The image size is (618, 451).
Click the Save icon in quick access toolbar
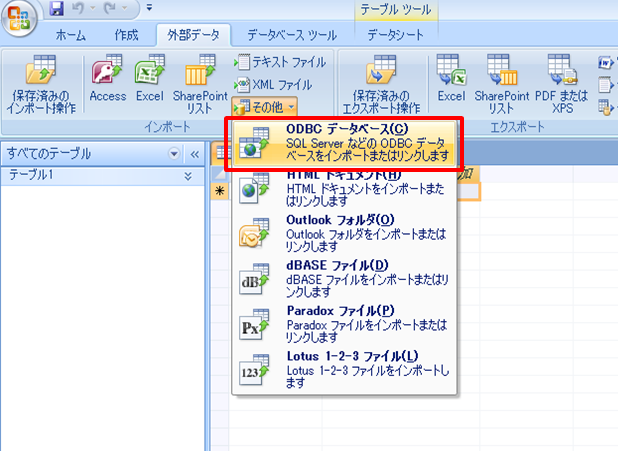[x=56, y=9]
